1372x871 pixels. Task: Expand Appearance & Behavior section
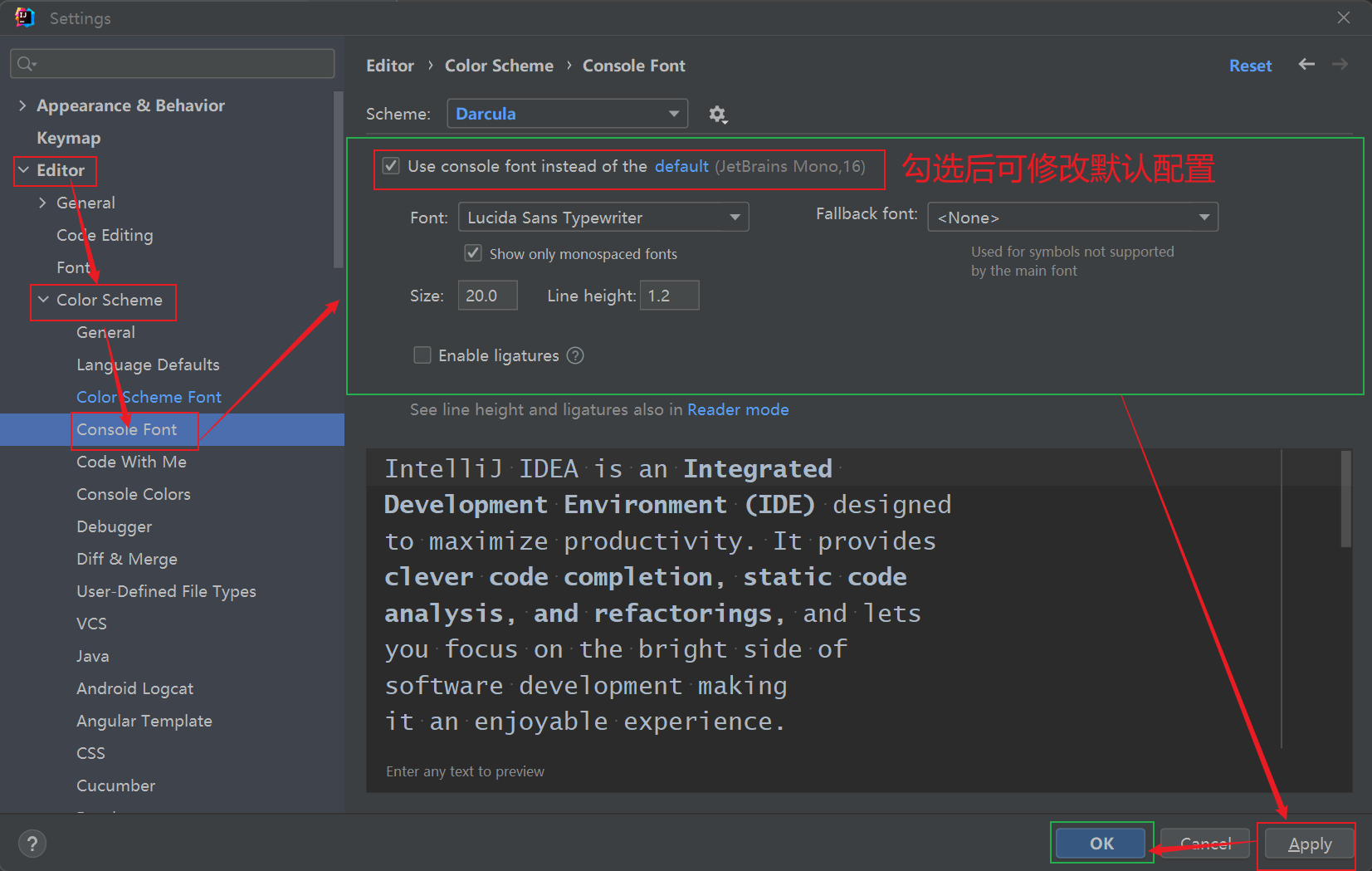[x=22, y=105]
